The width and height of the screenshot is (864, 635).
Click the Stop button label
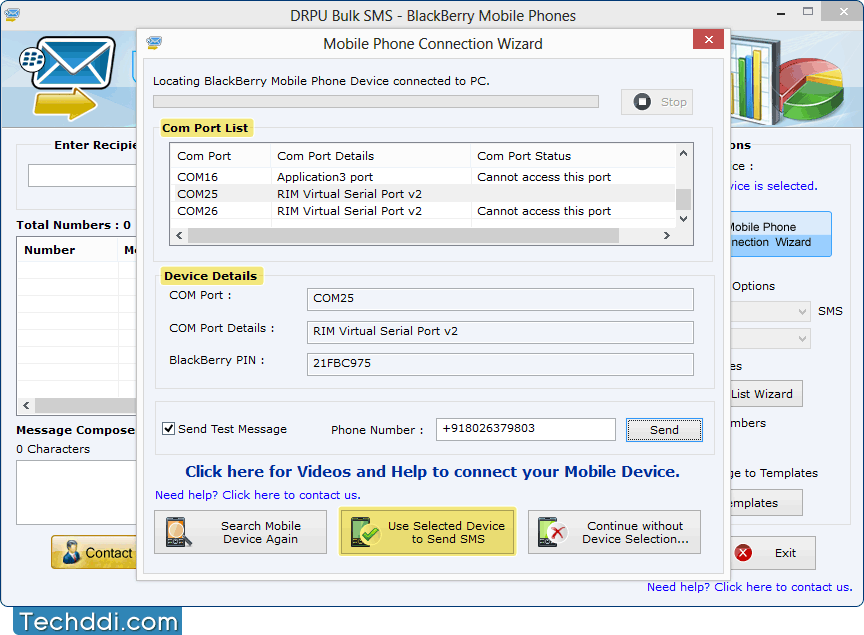[x=673, y=102]
